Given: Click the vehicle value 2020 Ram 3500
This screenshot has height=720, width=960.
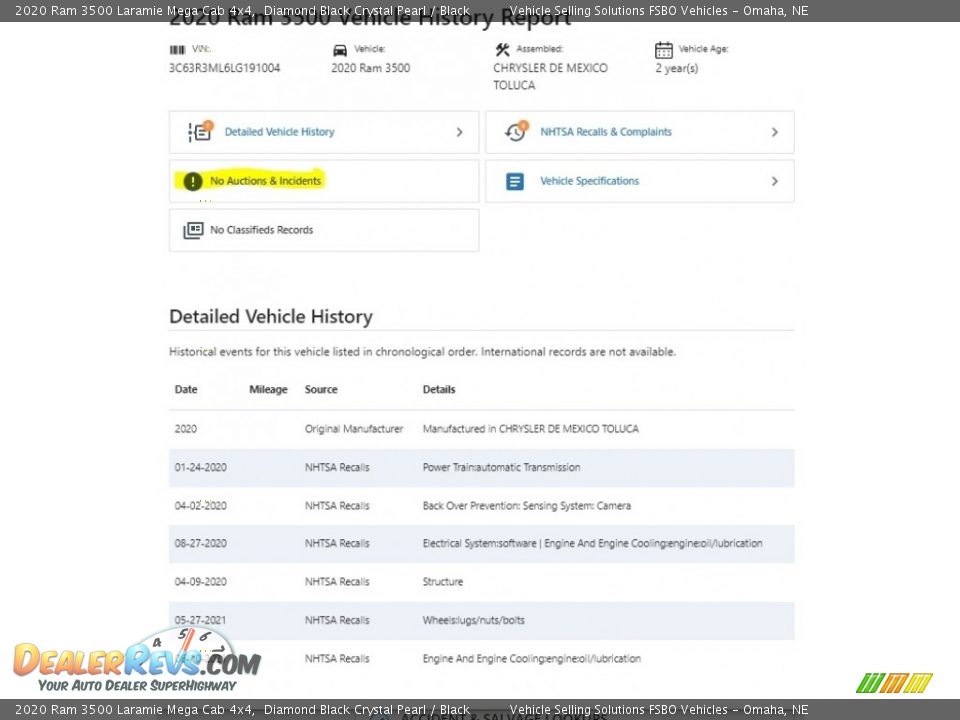Looking at the screenshot, I should pyautogui.click(x=371, y=68).
